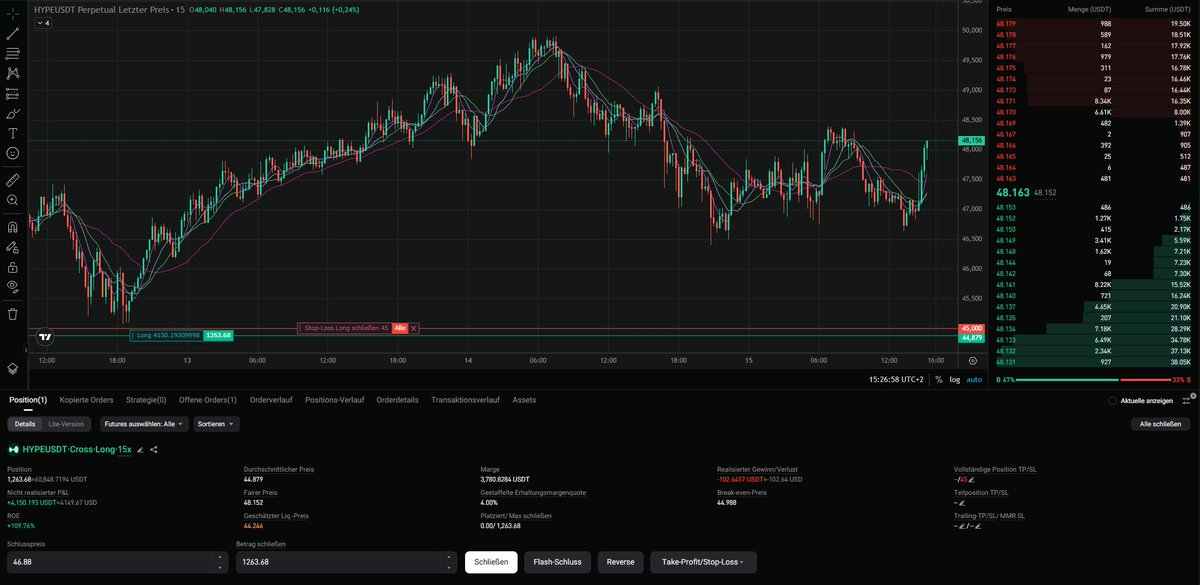This screenshot has height=585, width=1200.
Task: Activate the zoom-in magnifier tool
Action: click(12, 200)
